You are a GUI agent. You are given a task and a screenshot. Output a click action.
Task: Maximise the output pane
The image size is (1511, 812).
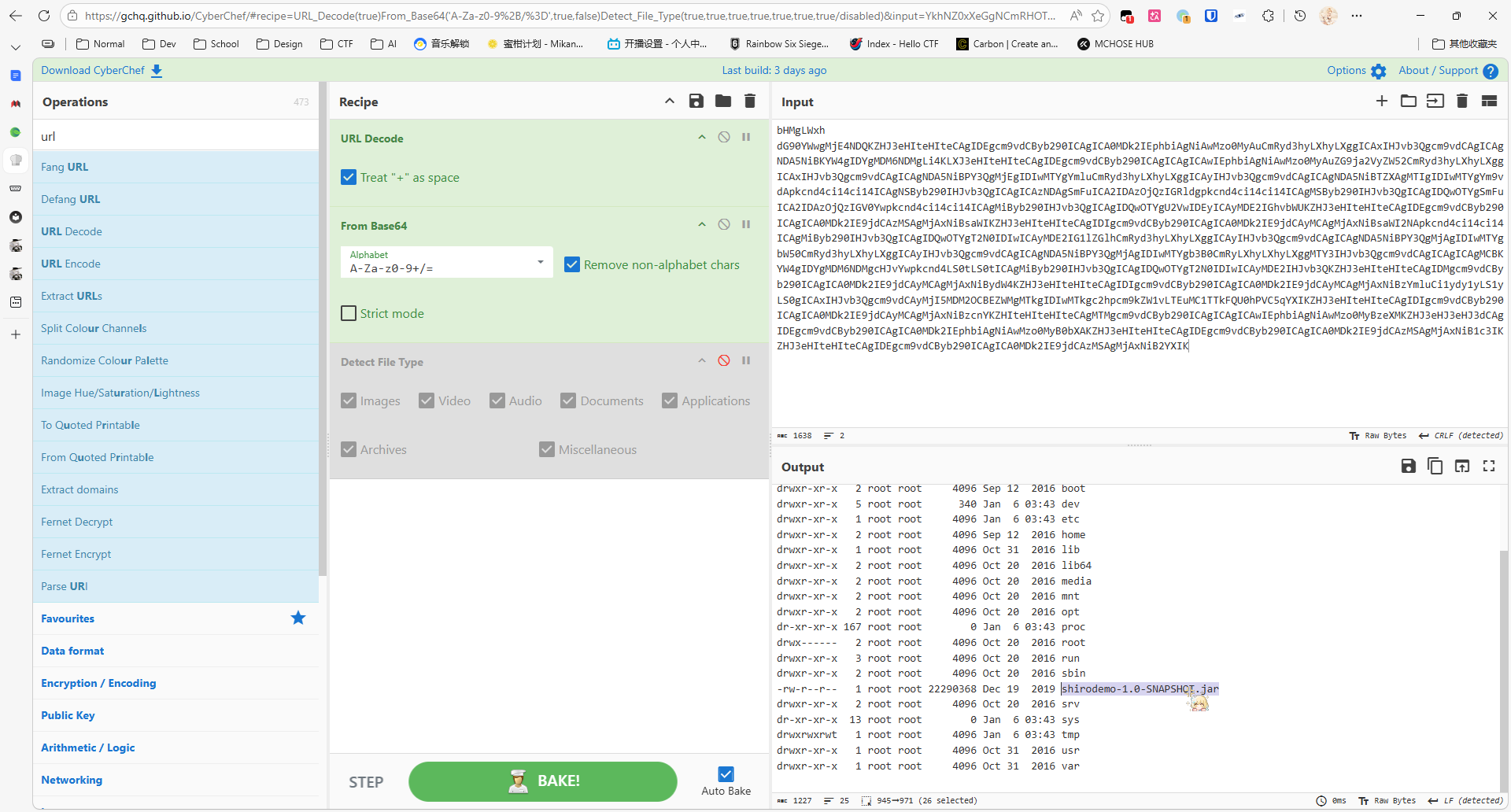(1488, 466)
